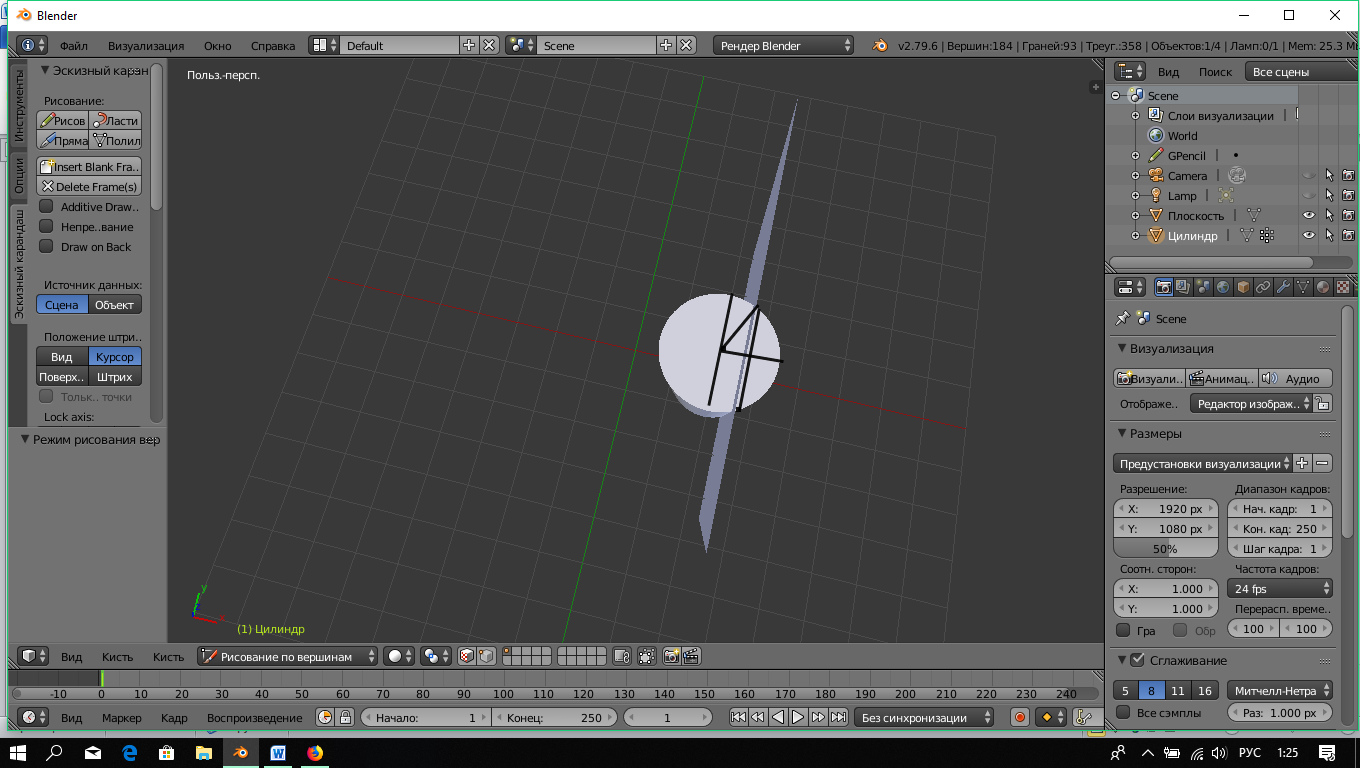Switch to the Инструменты sidebar tab
The height and width of the screenshot is (768, 1360).
tap(19, 106)
